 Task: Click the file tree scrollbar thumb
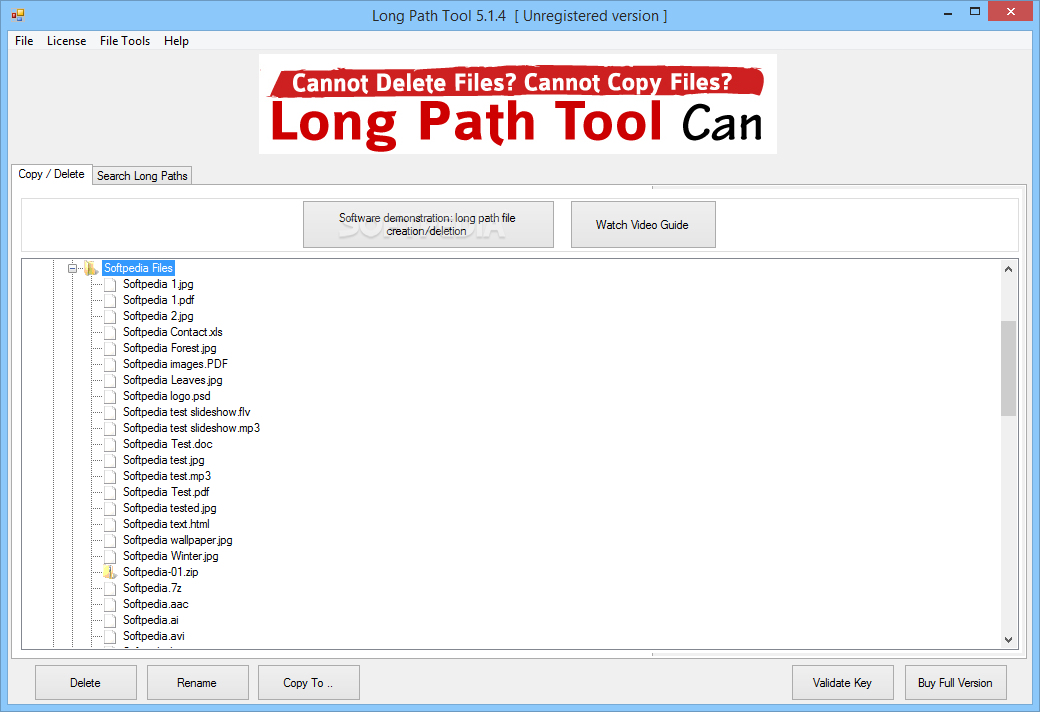[1008, 368]
